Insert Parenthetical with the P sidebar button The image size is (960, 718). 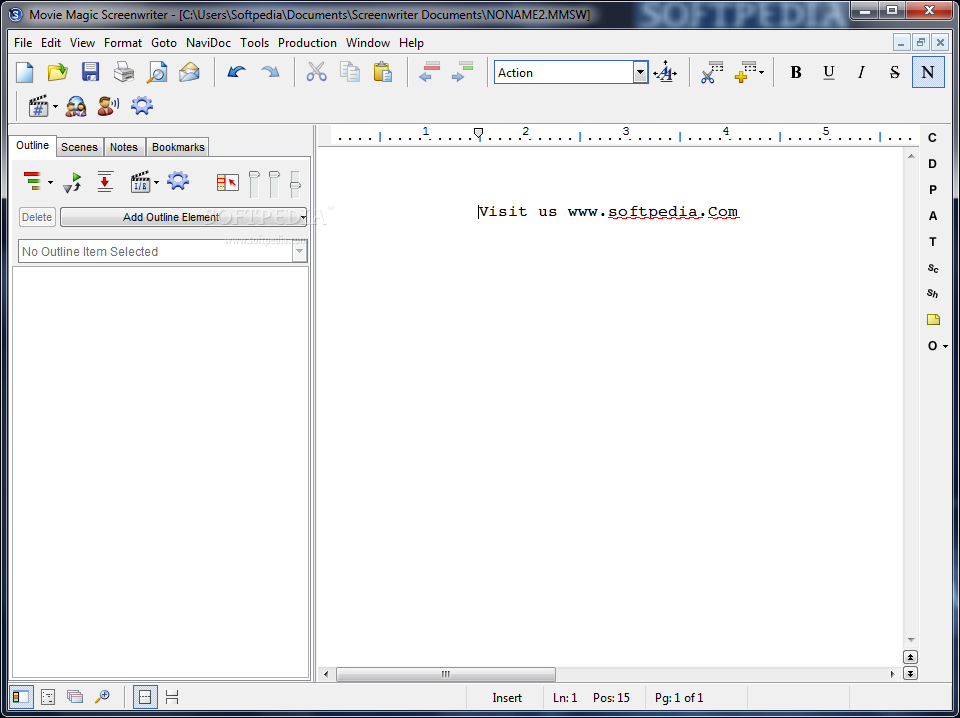click(x=932, y=190)
